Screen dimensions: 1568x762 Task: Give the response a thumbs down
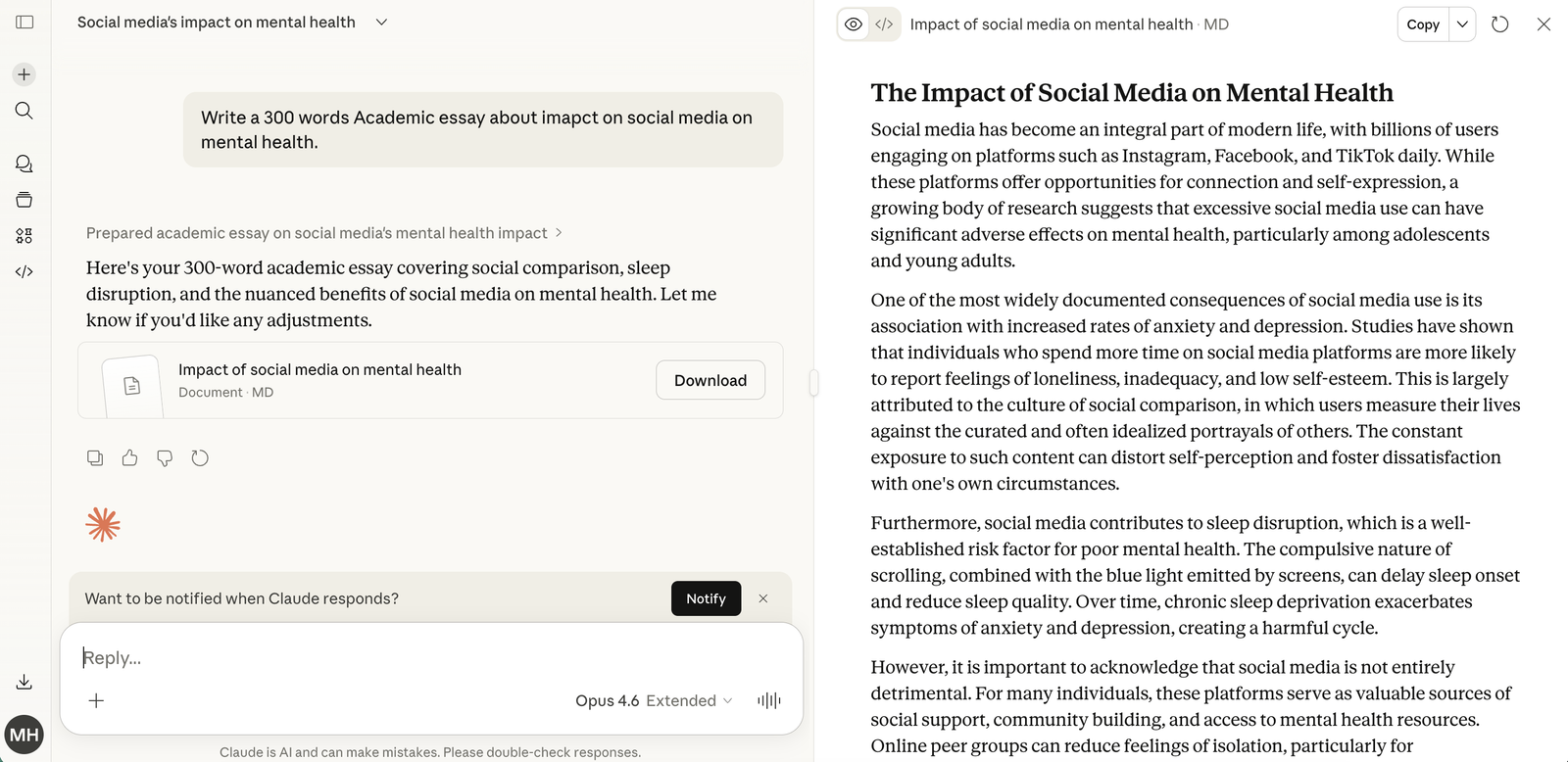[164, 457]
